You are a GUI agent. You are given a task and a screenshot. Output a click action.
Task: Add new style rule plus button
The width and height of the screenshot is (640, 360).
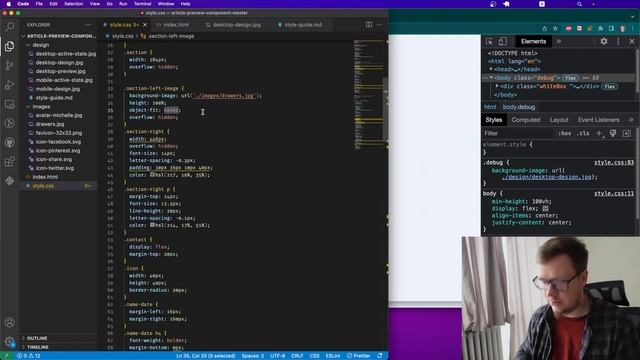(599, 133)
